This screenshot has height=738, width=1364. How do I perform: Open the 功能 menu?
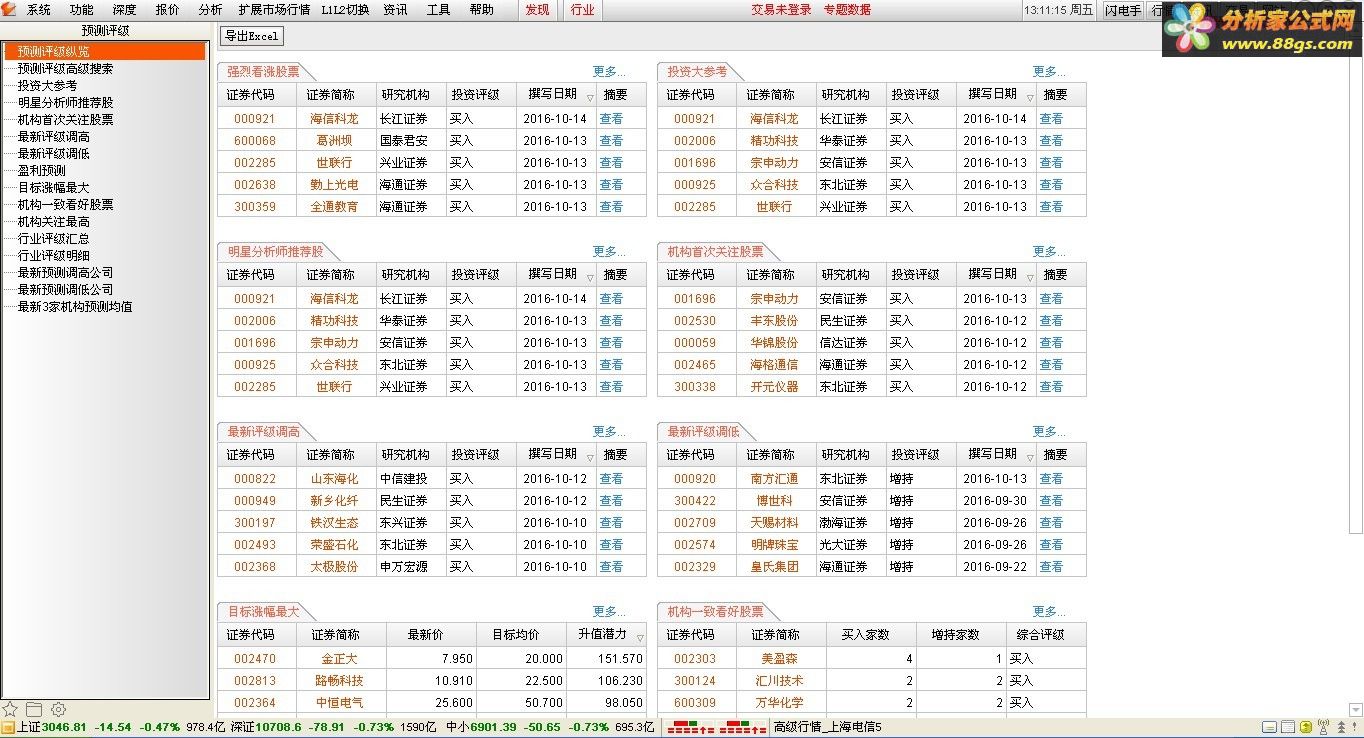(82, 10)
